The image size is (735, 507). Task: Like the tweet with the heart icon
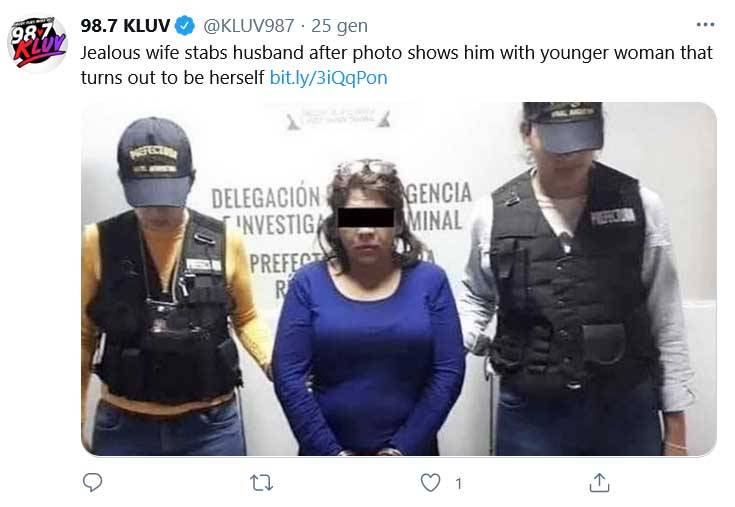coord(430,483)
